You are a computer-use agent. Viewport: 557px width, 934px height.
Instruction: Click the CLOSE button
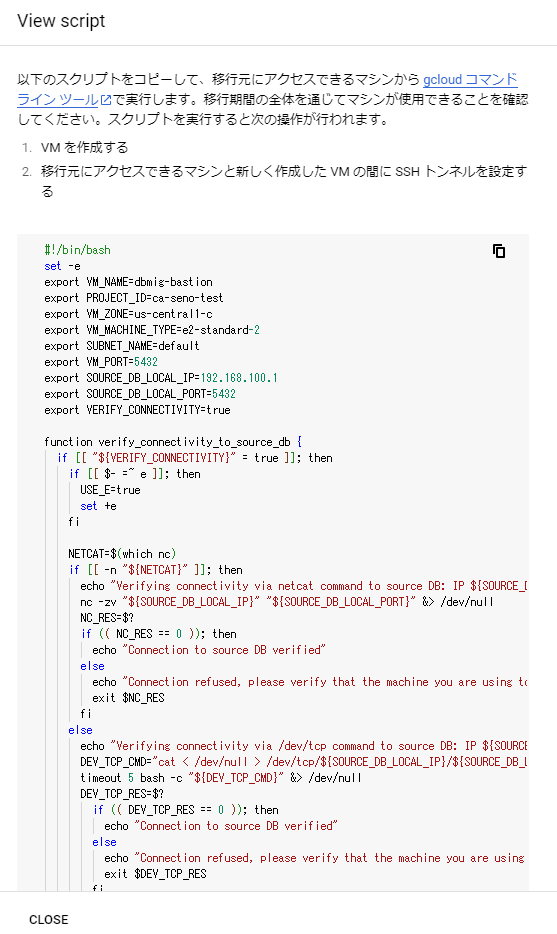point(49,919)
